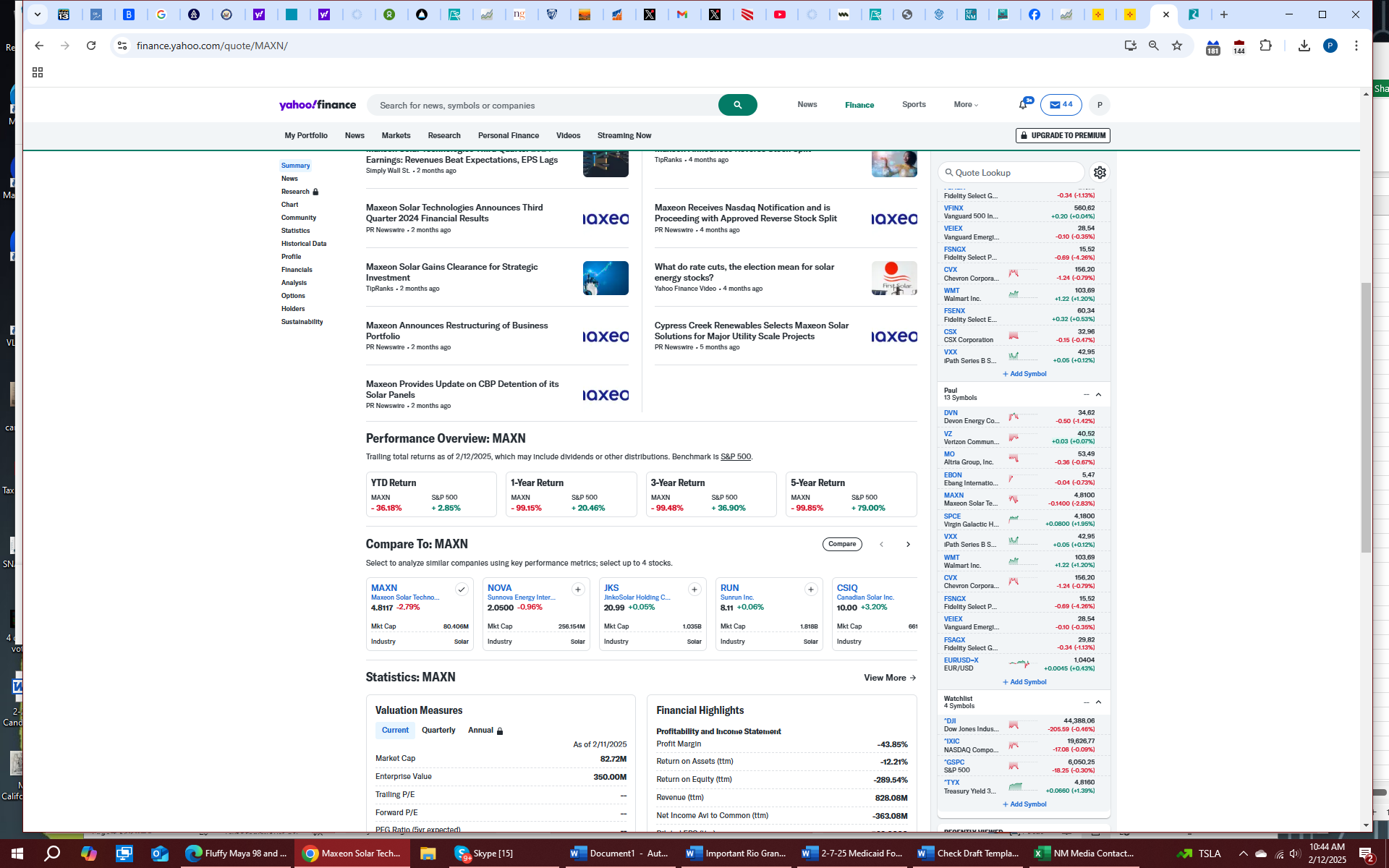Screen dimensions: 1389x868
Task: Click the green search magnifier button
Action: pyautogui.click(x=737, y=105)
